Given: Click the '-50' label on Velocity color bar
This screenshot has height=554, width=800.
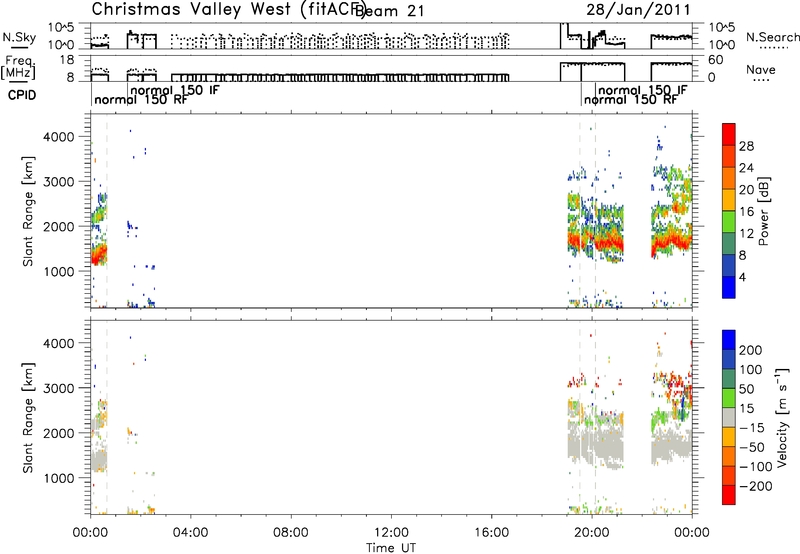Looking at the screenshot, I should (753, 447).
